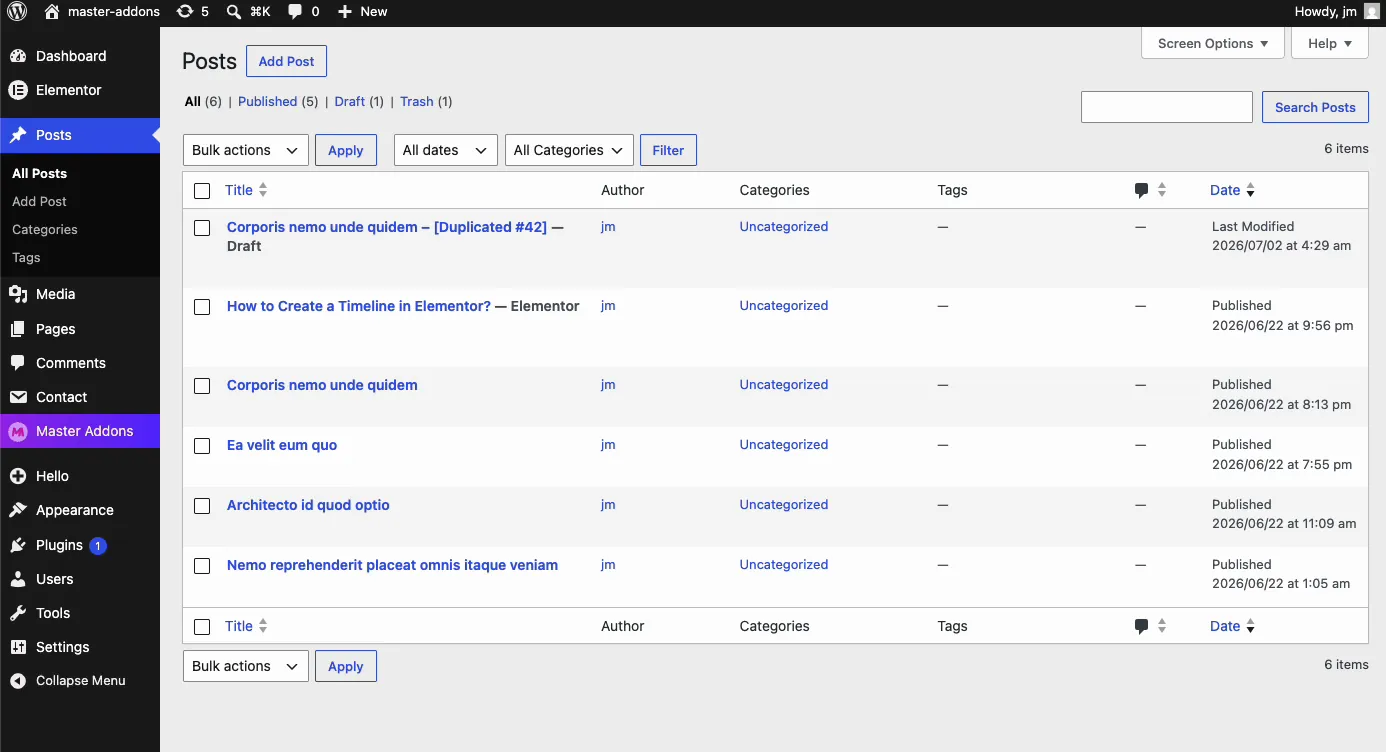The image size is (1386, 752).
Task: Click the top Apply button
Action: click(346, 150)
